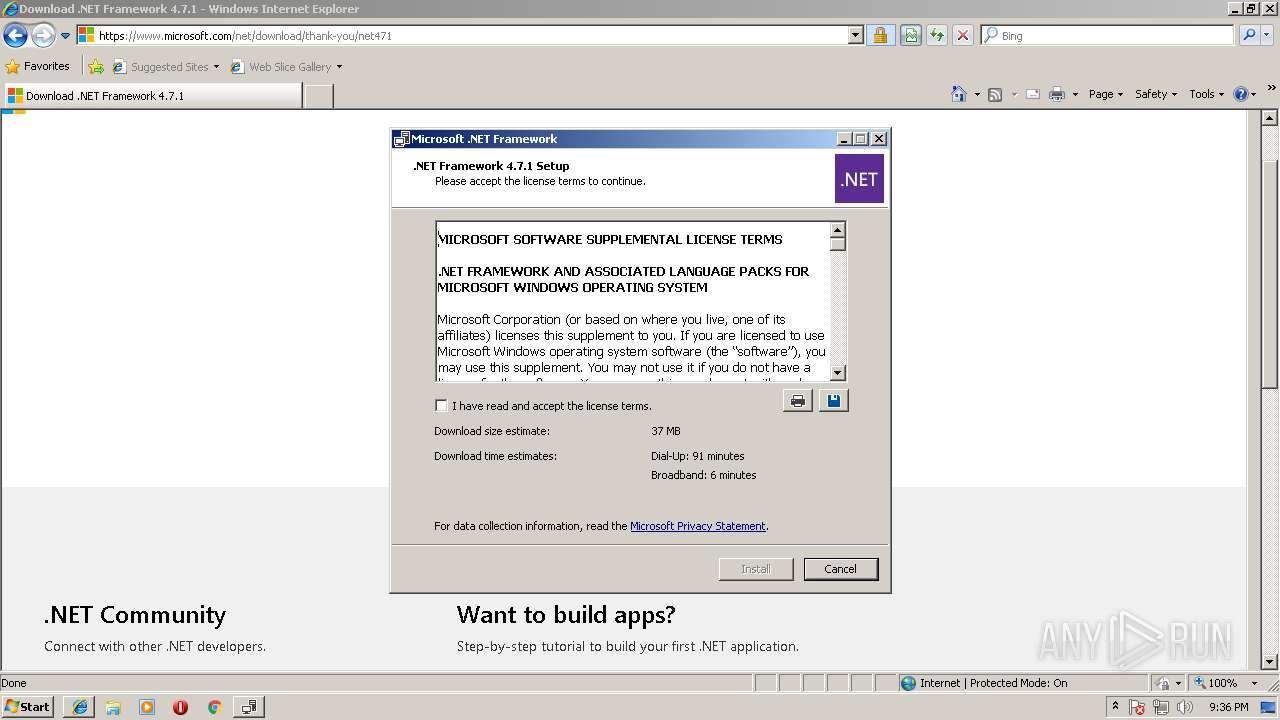
Task: Toggle the Compatibility View icon
Action: click(910, 35)
